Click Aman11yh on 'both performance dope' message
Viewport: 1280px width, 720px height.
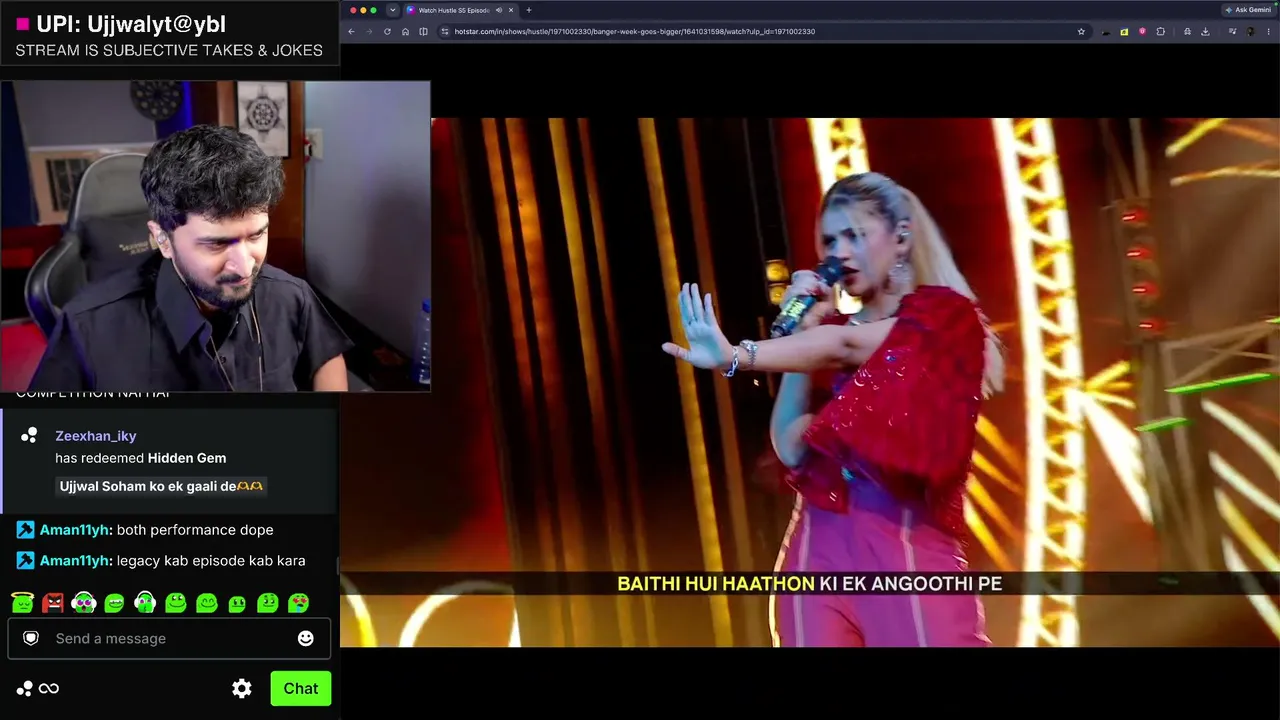(75, 530)
